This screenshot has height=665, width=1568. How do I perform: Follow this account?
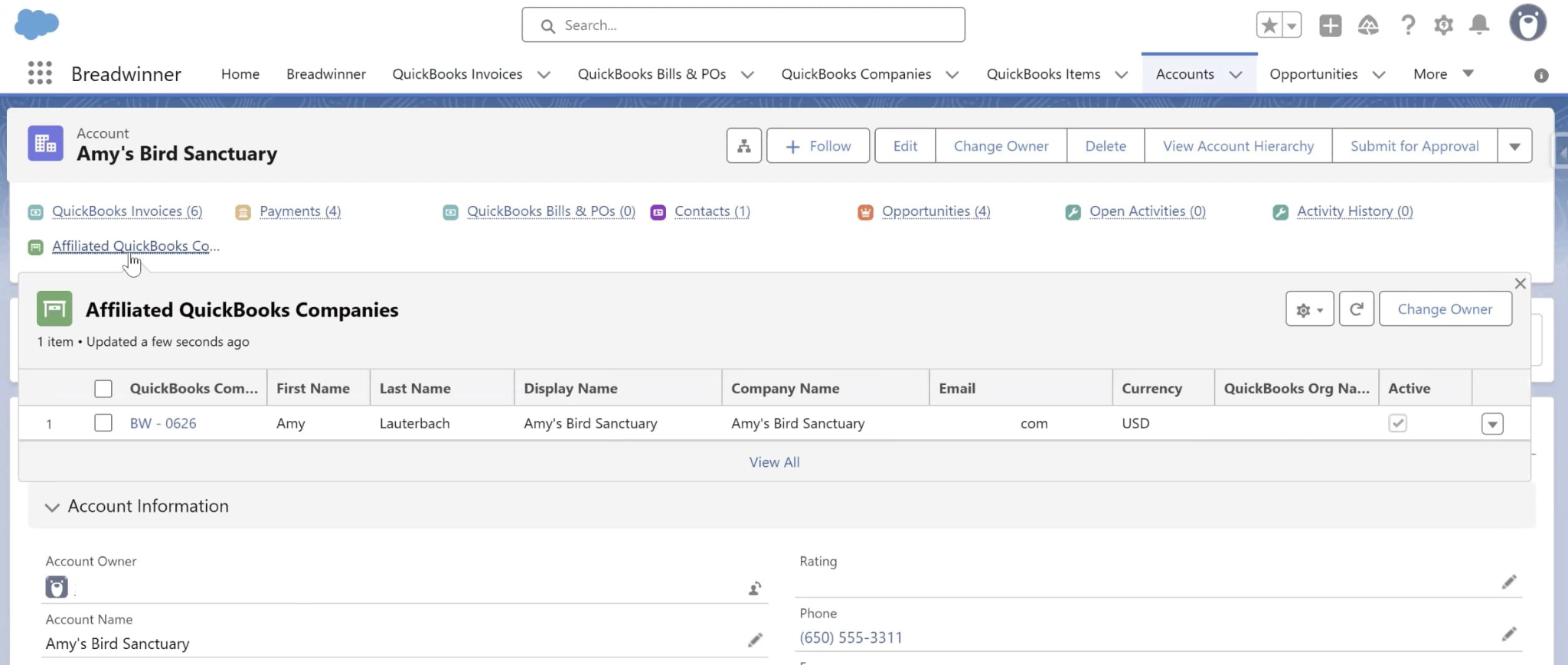pyautogui.click(x=818, y=145)
